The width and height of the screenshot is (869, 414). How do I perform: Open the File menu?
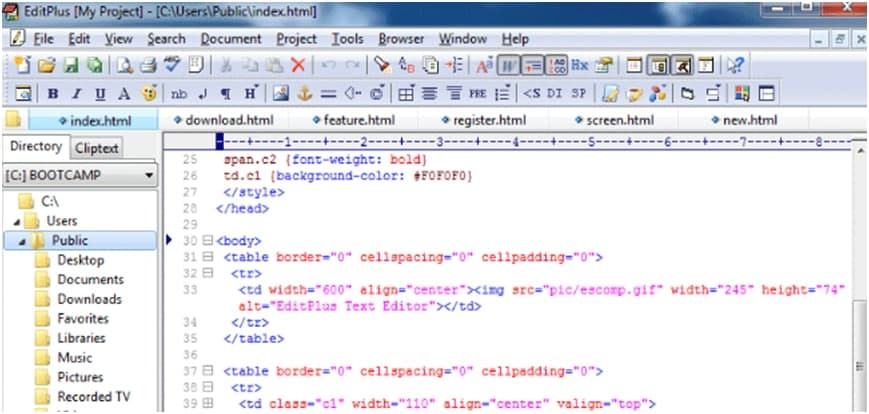click(43, 39)
